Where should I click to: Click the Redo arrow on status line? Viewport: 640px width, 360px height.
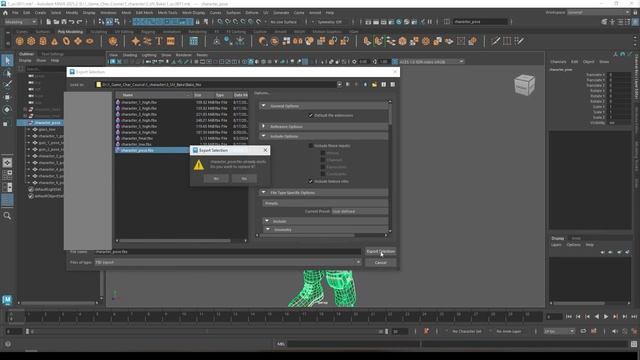point(80,22)
